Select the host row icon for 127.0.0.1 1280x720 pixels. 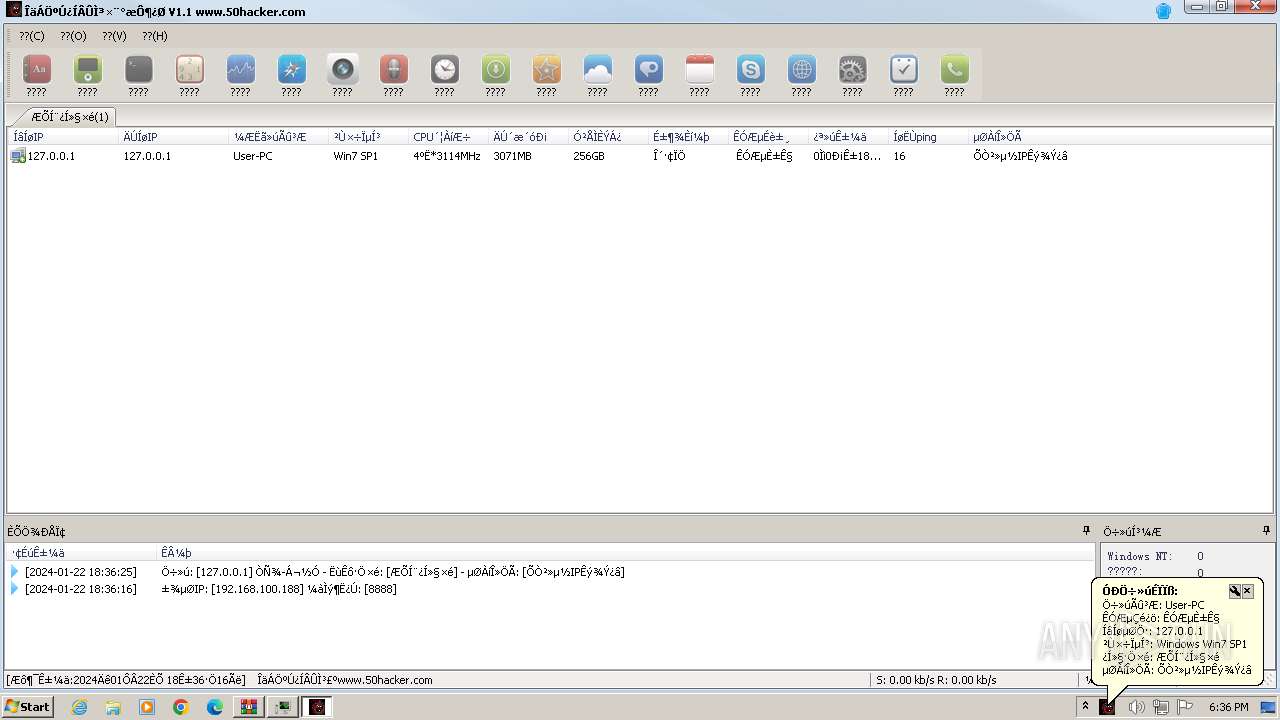point(18,156)
